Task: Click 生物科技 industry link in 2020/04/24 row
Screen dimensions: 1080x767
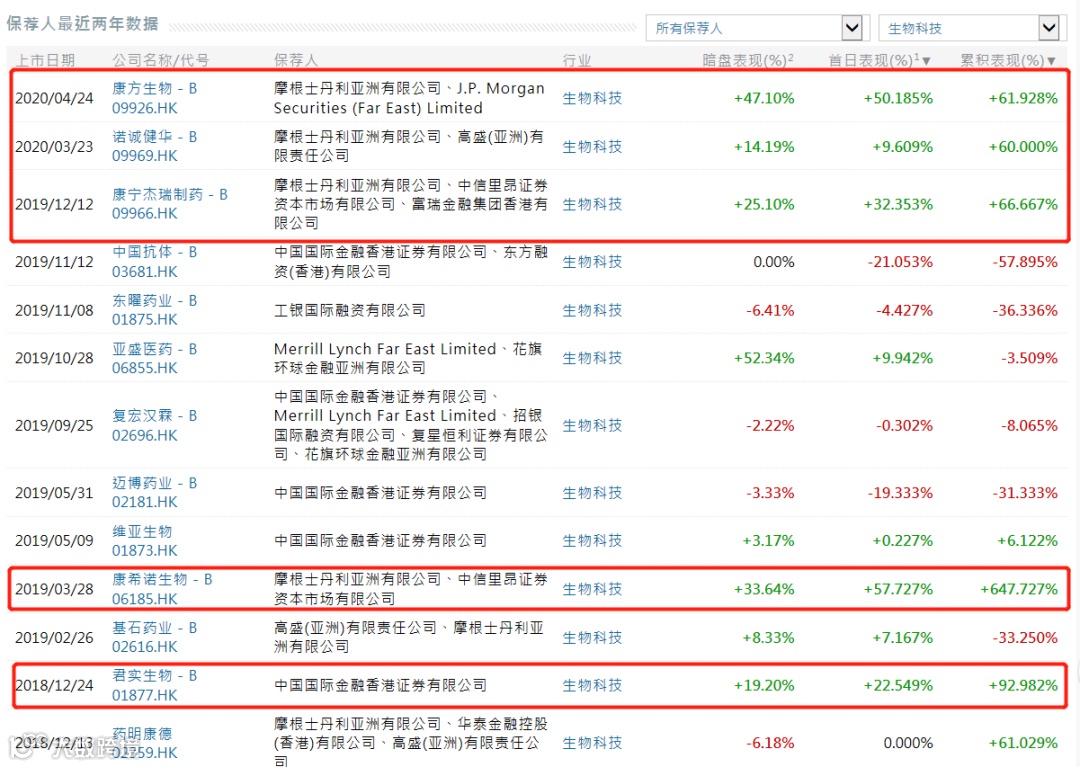Action: tap(592, 98)
